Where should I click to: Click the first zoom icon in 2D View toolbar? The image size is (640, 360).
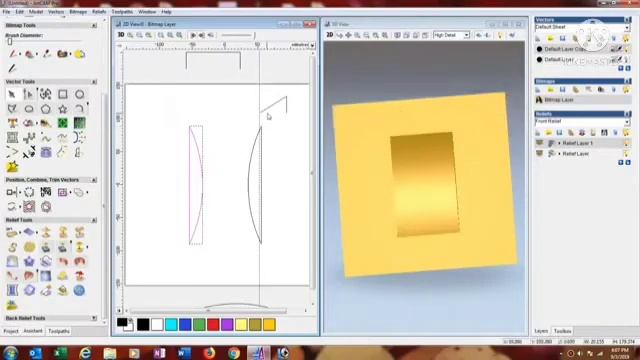(130, 35)
